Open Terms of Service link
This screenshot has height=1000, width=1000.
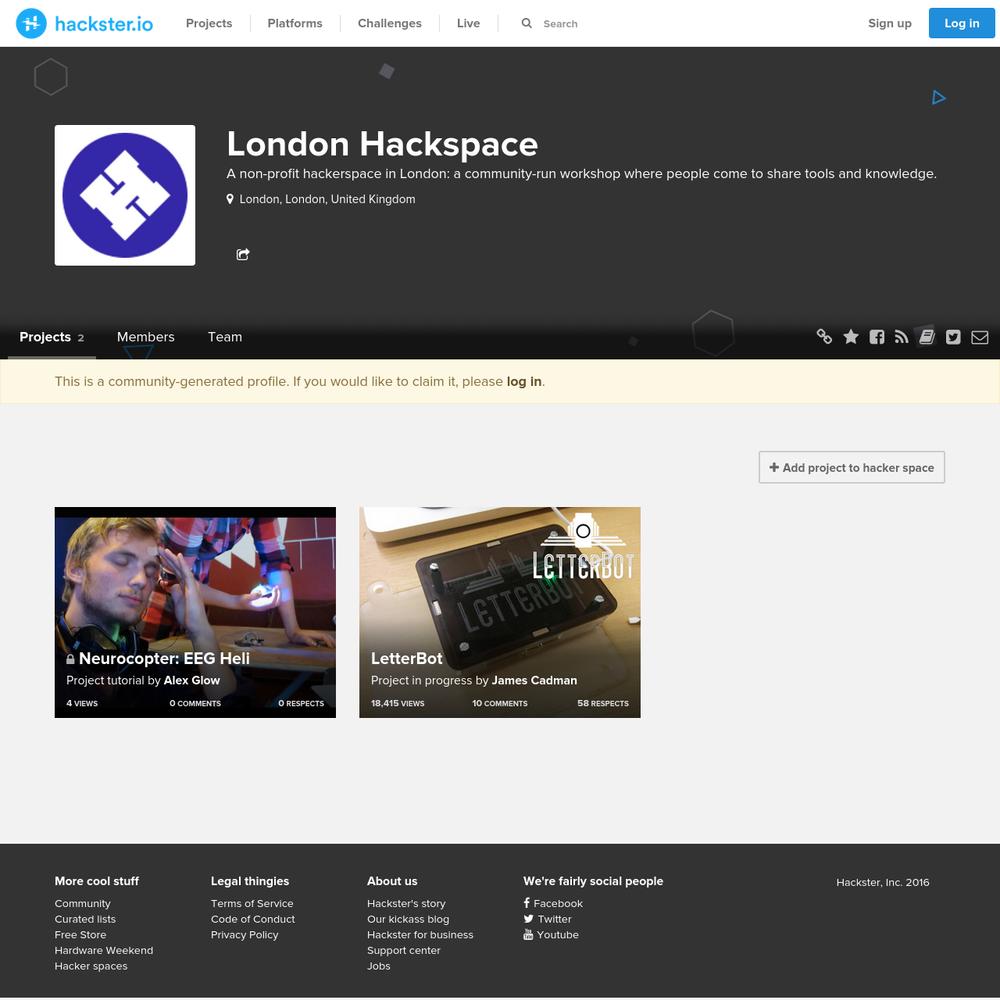[x=252, y=904]
